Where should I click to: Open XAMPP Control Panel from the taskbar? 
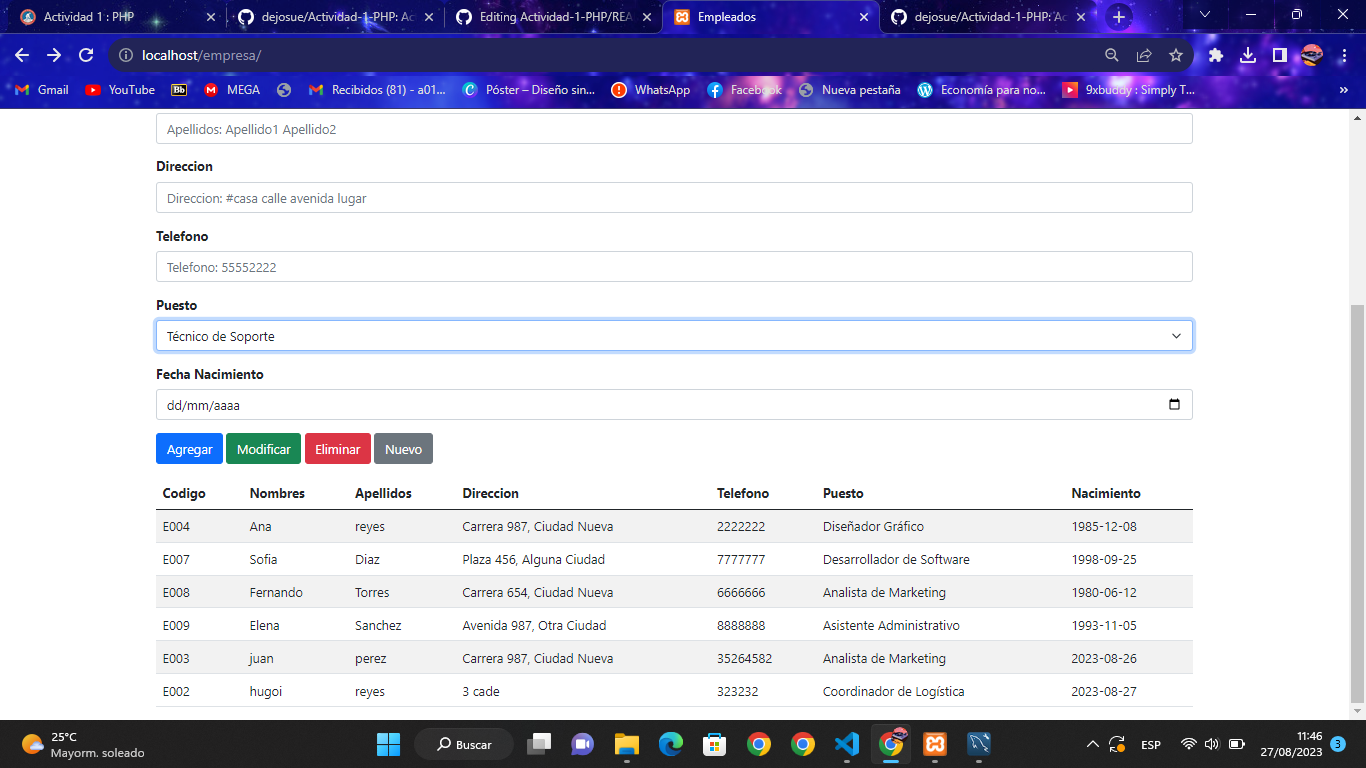935,744
